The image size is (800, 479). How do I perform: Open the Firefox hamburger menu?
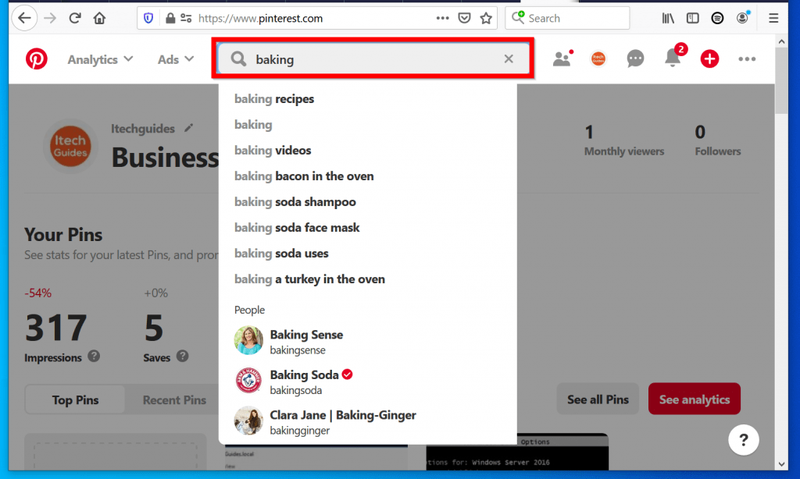[773, 18]
